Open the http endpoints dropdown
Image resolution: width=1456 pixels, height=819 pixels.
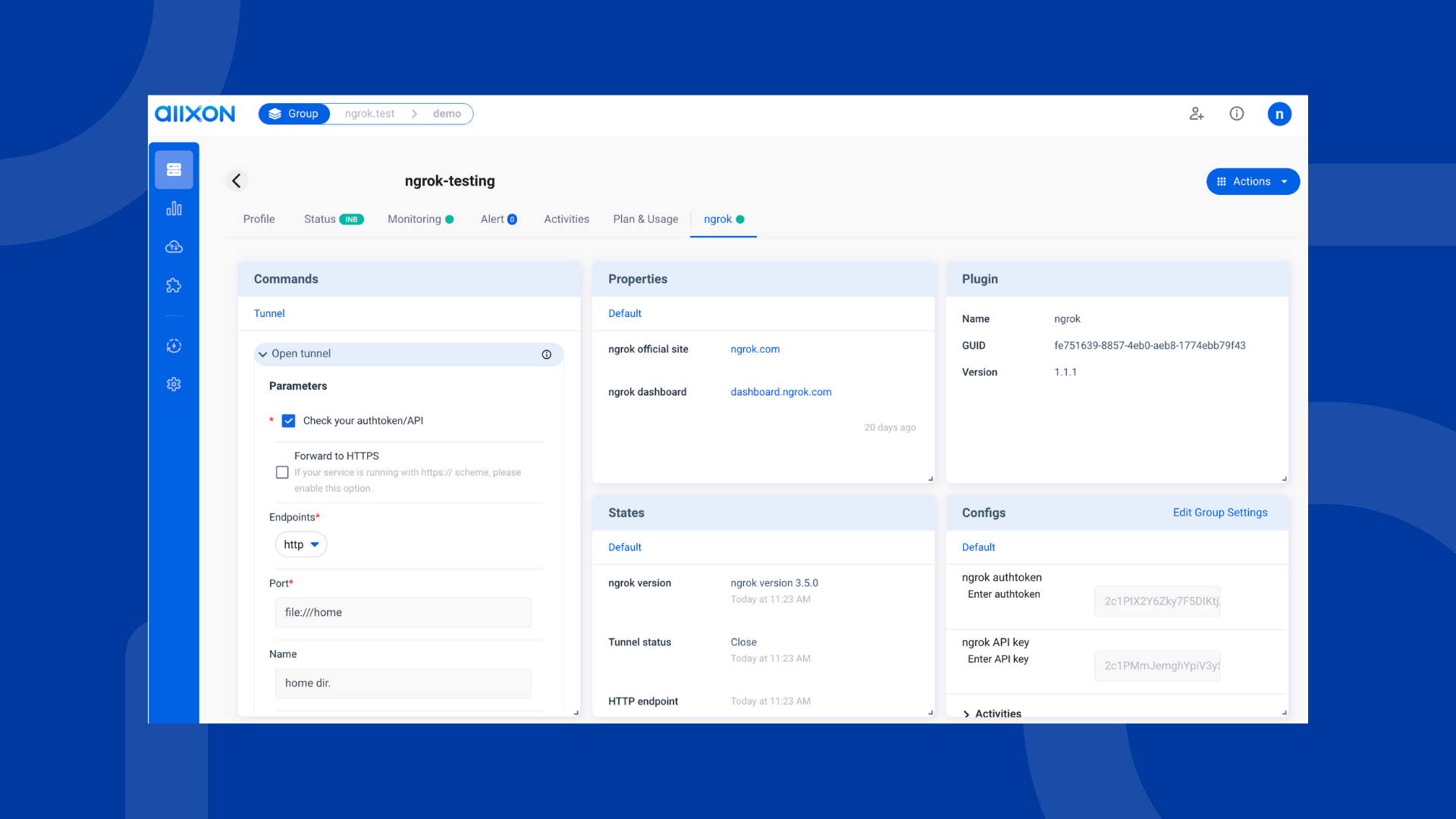(x=301, y=544)
